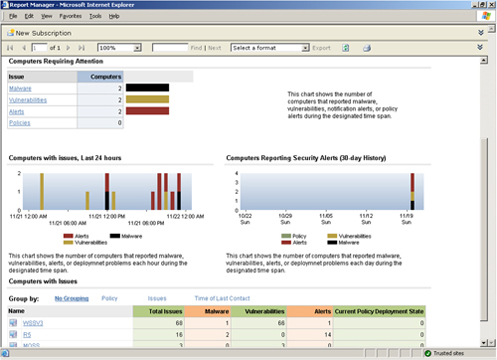The height and width of the screenshot is (360, 497).
Task: Refresh the report
Action: pyautogui.click(x=346, y=48)
